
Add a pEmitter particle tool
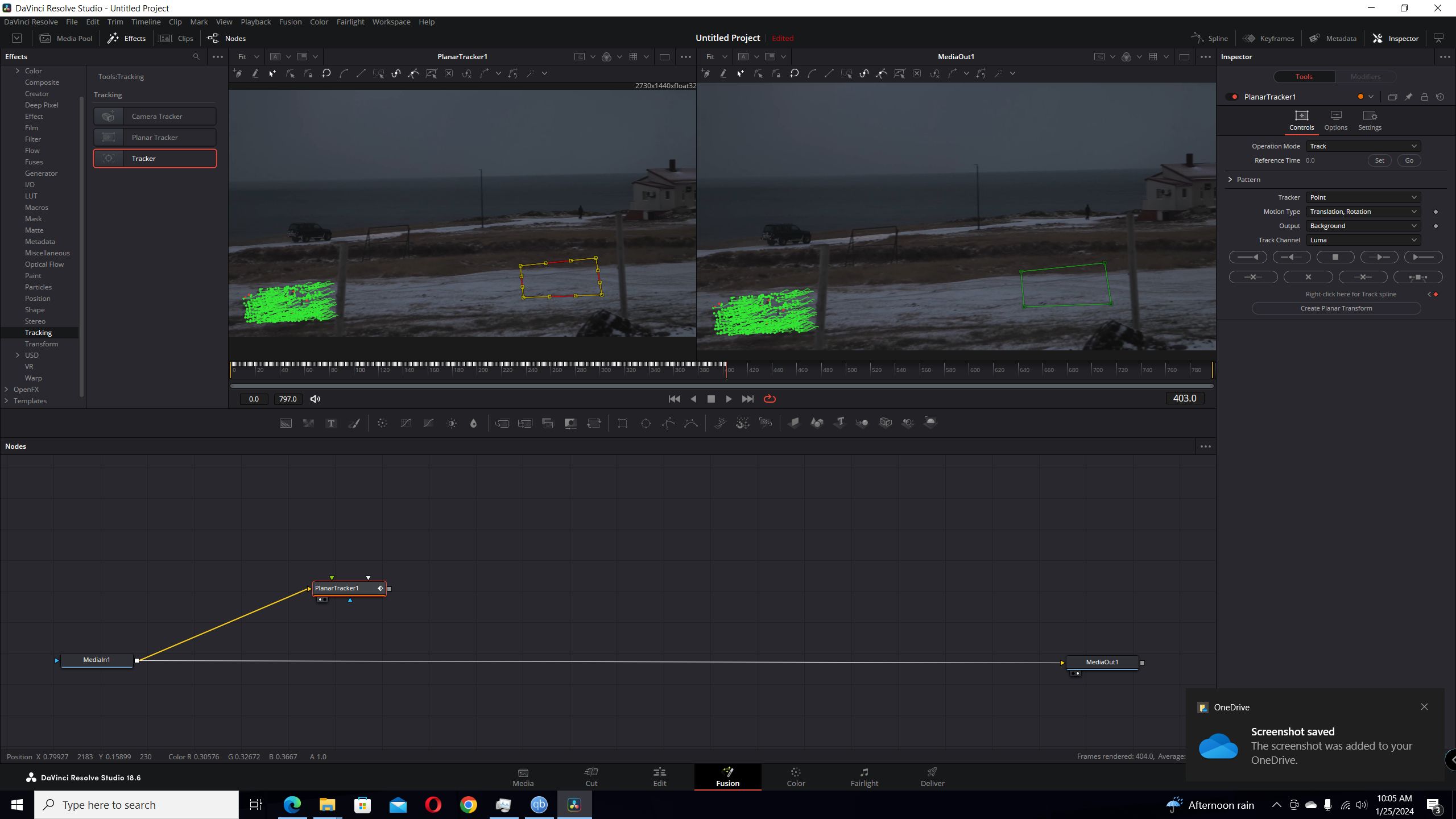click(x=720, y=423)
